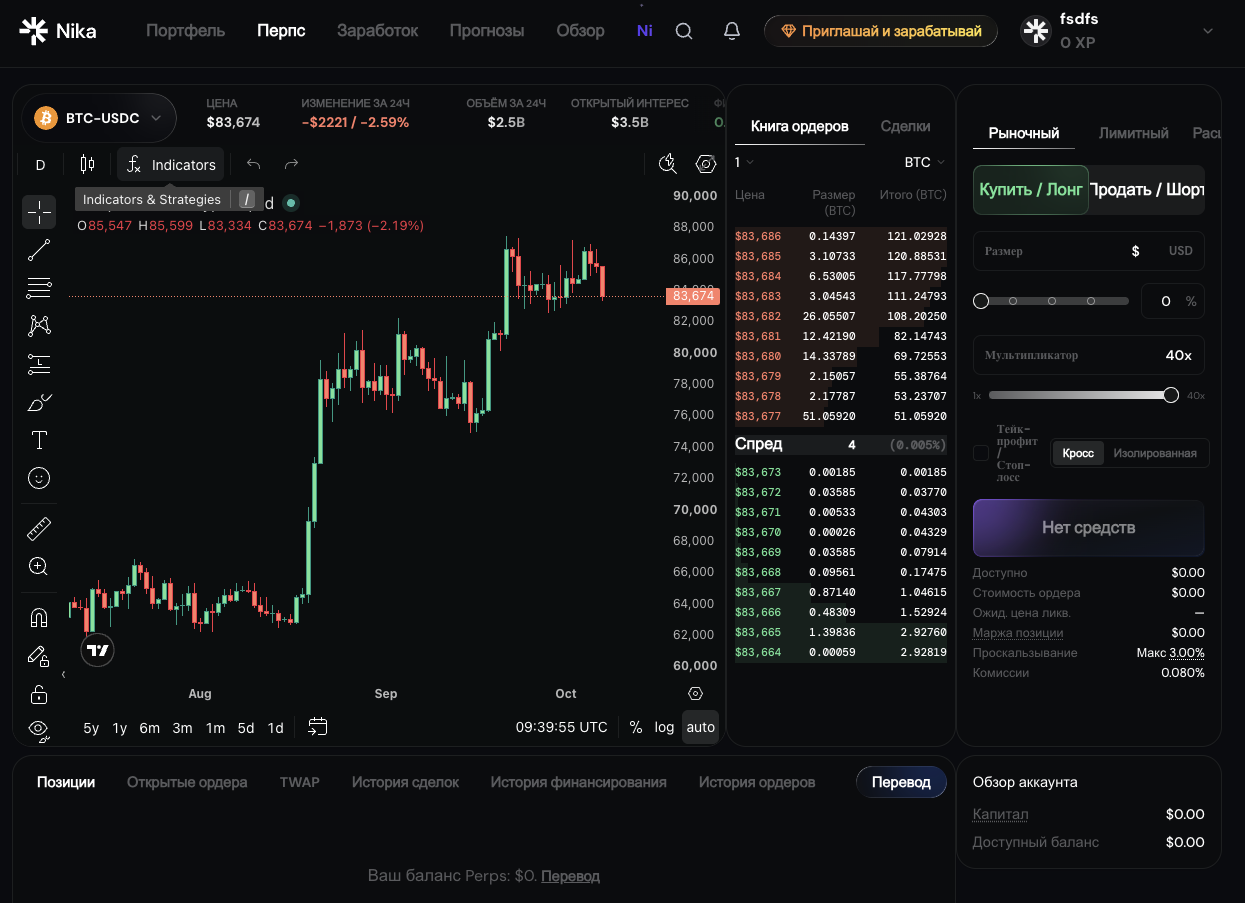Select the ruler measure tool
Viewport: 1245px width, 903px height.
pos(39,528)
